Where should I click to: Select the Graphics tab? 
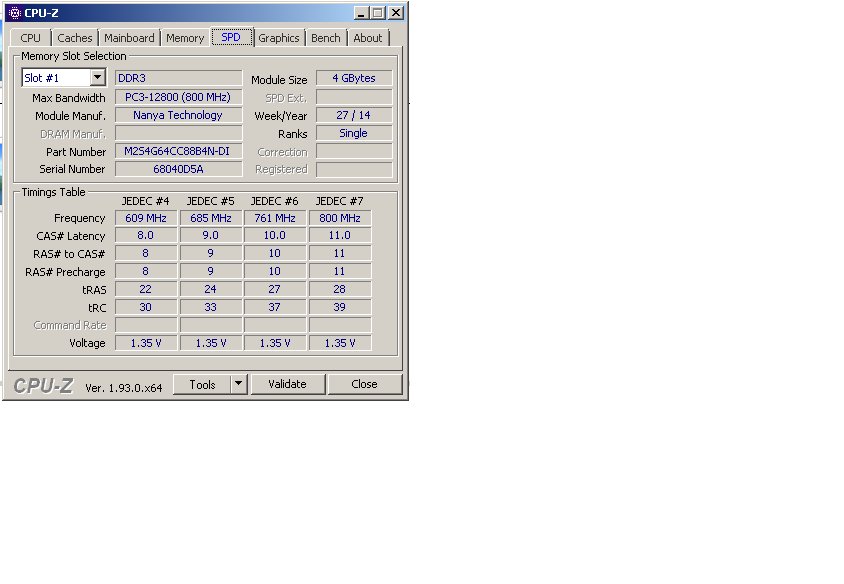[279, 38]
